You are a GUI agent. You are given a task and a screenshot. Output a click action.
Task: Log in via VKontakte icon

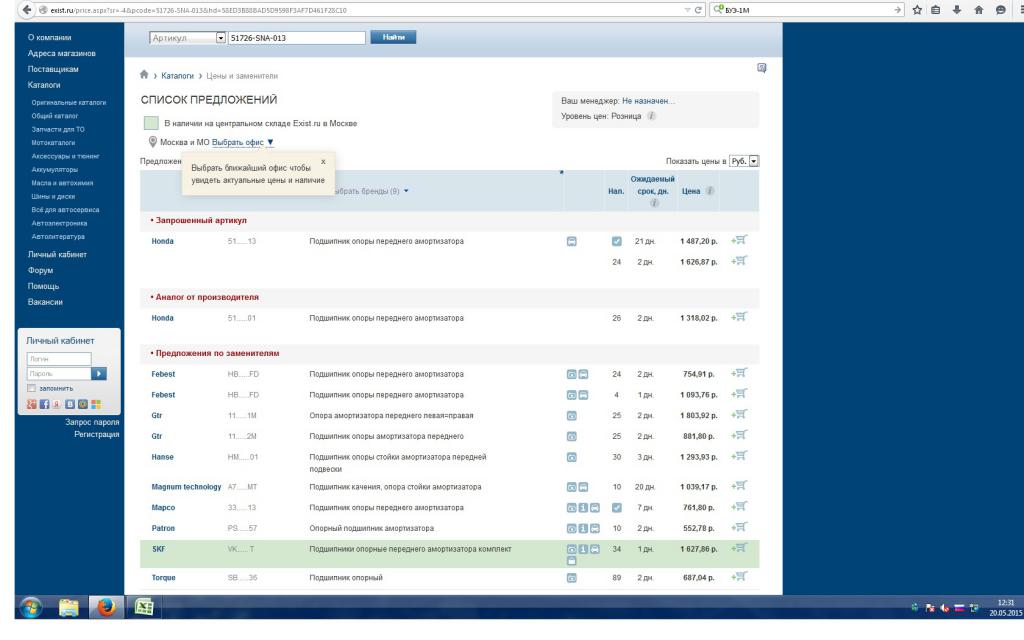(70, 404)
